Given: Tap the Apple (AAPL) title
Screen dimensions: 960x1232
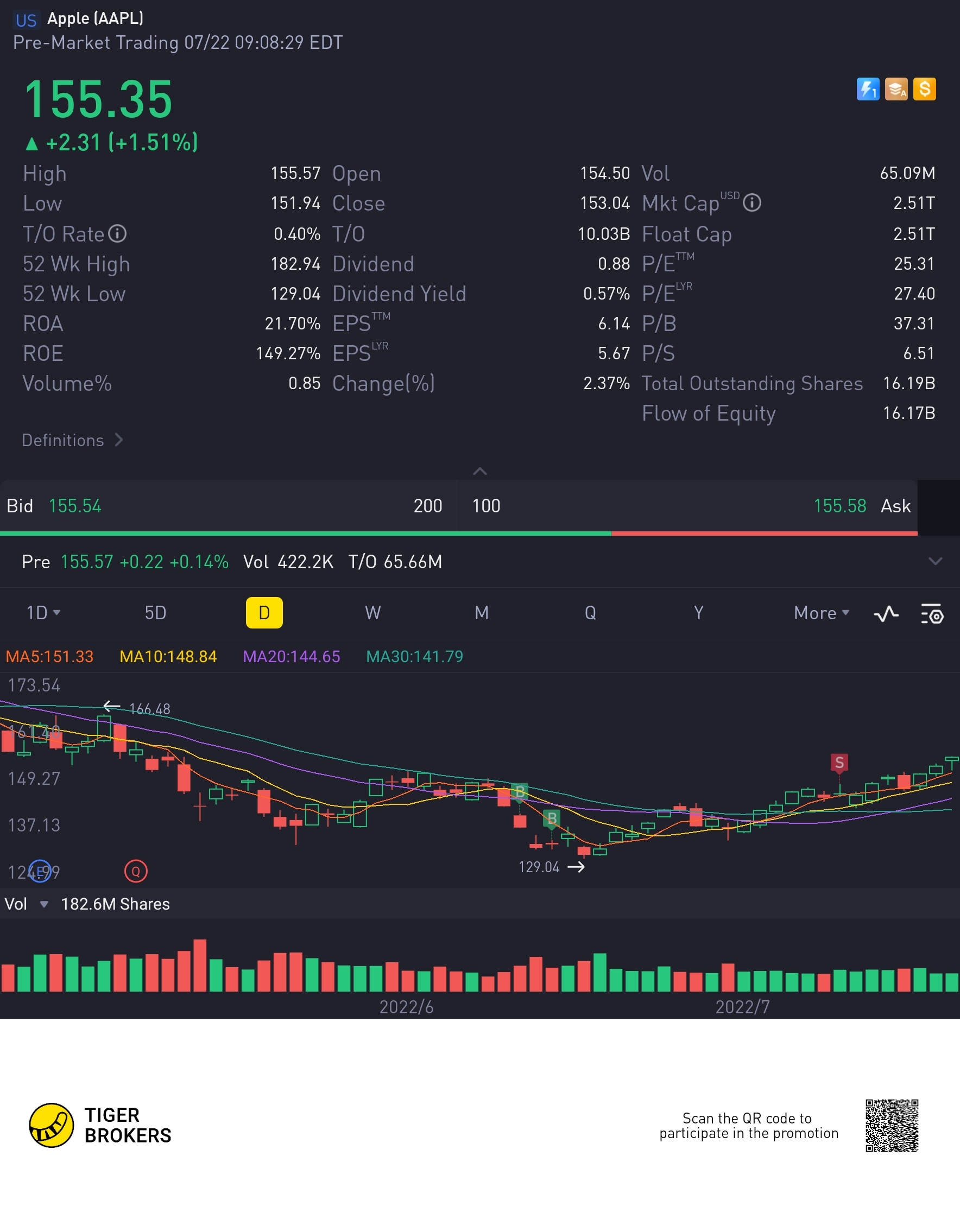Looking at the screenshot, I should (96, 18).
